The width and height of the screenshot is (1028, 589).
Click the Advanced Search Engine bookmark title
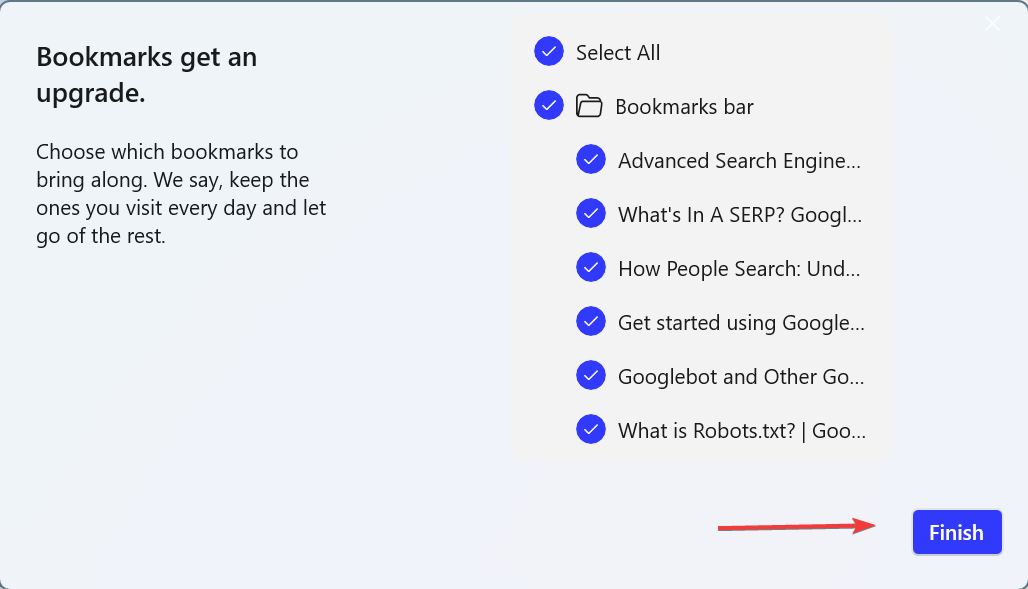tap(739, 160)
